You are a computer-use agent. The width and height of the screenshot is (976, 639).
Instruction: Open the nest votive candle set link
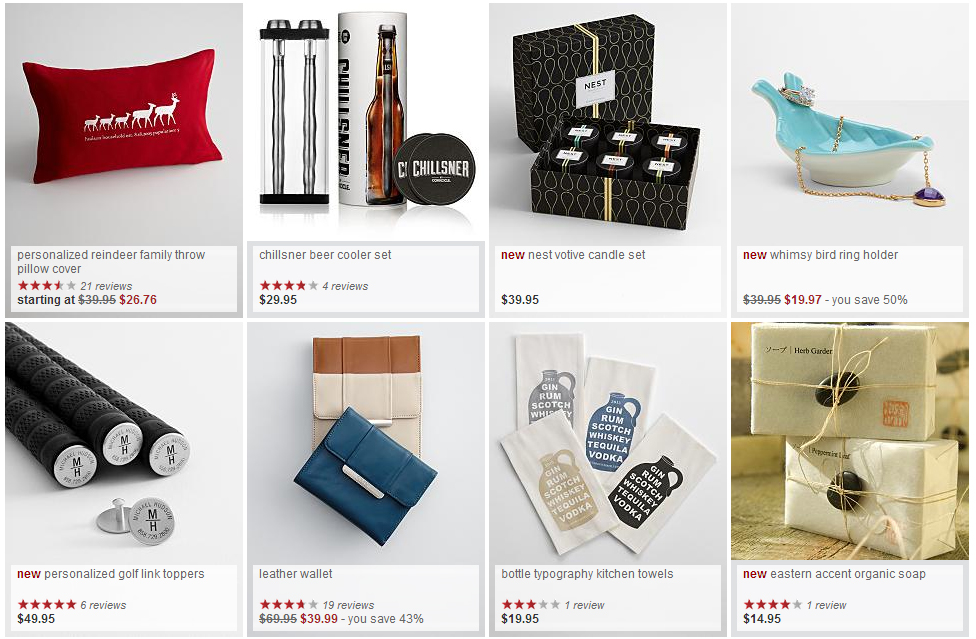pos(586,255)
